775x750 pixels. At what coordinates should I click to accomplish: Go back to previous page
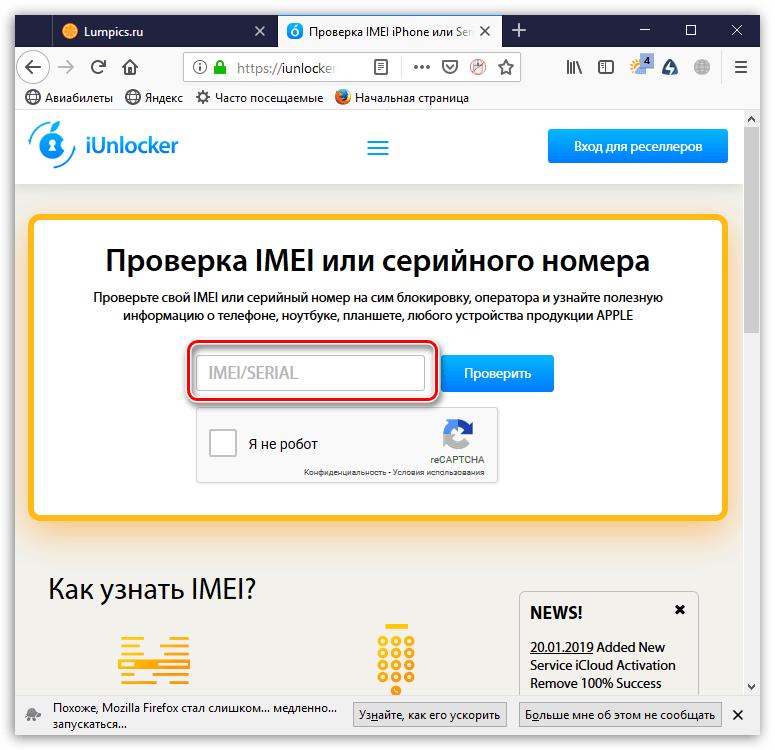[x=33, y=67]
